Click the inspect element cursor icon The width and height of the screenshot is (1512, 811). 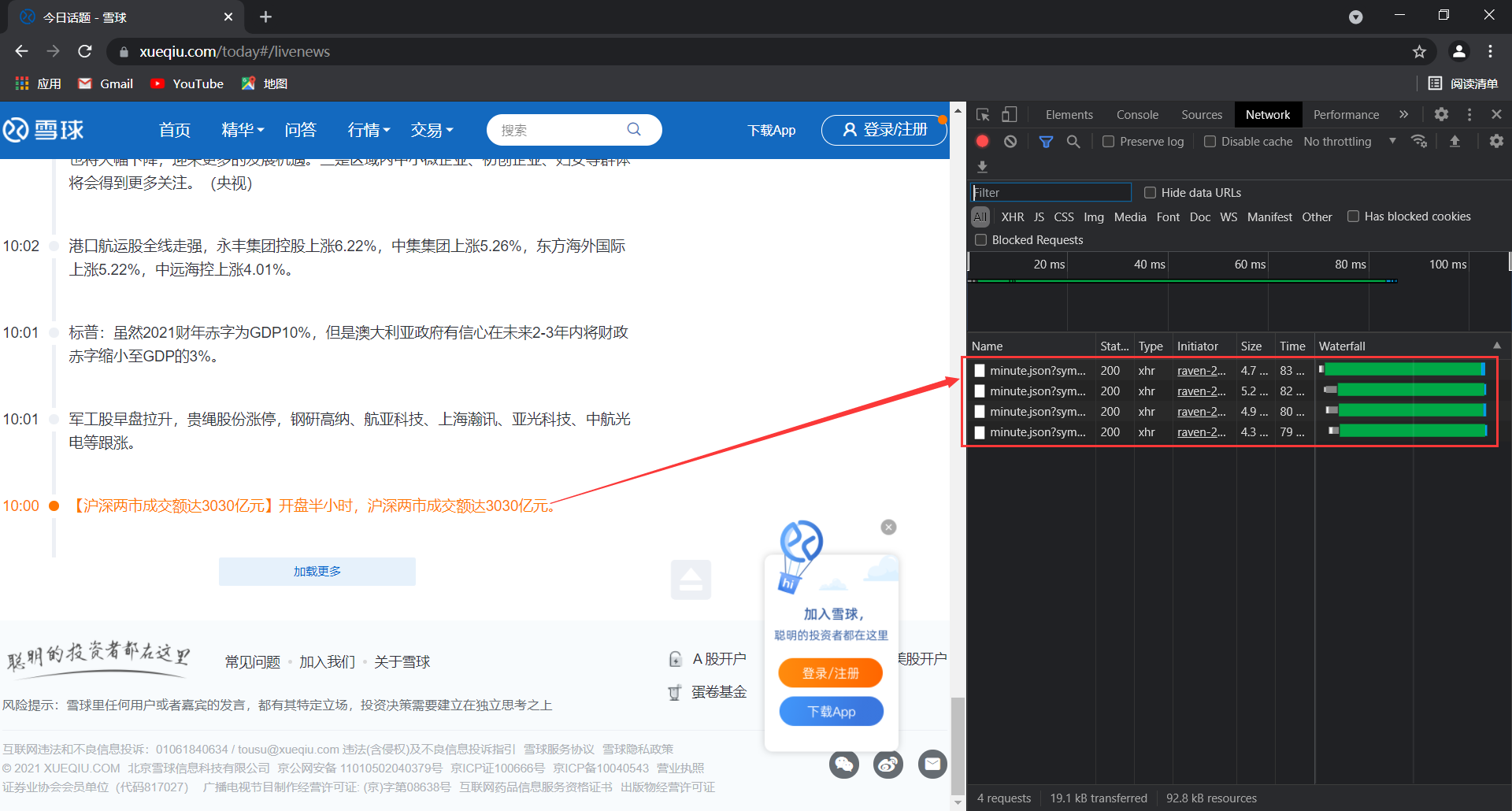click(x=983, y=113)
